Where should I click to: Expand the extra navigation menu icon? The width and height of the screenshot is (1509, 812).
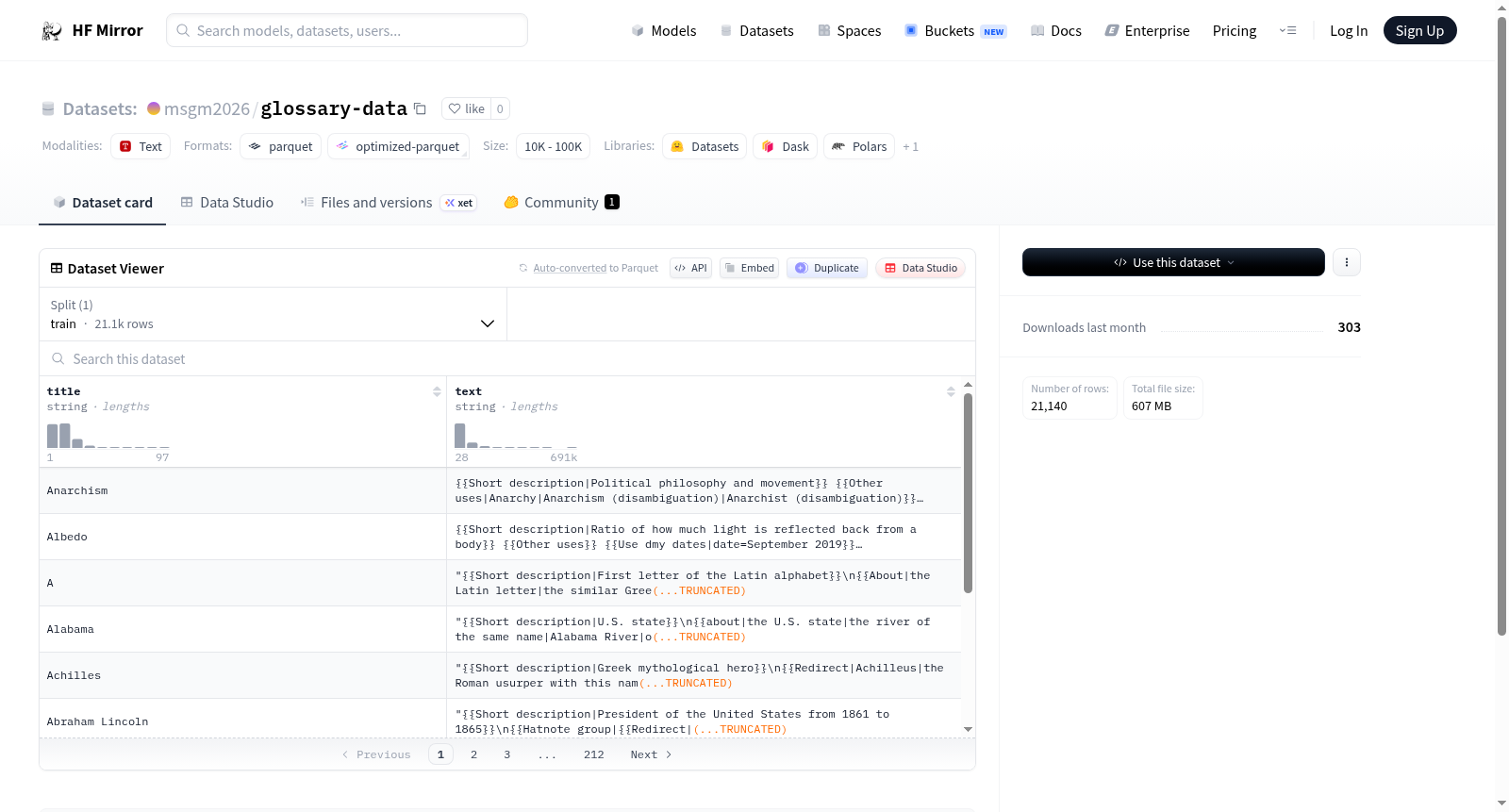pos(1287,30)
